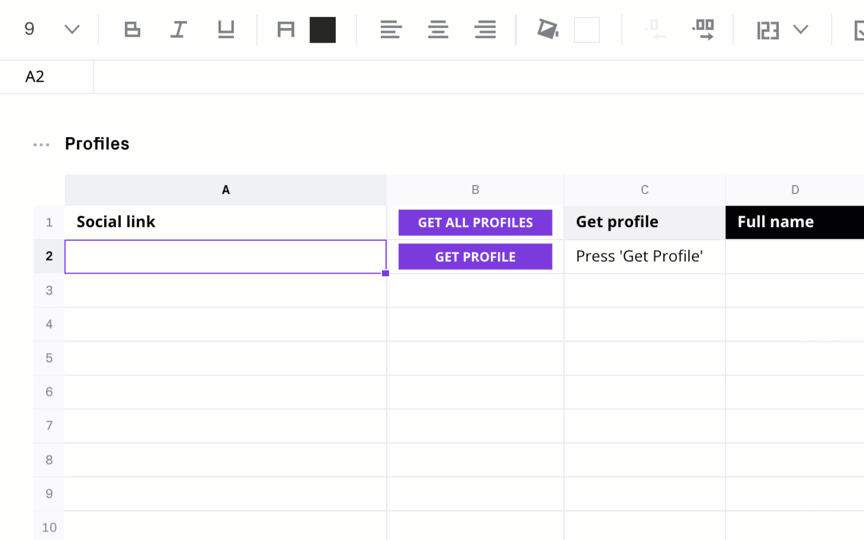864x540 pixels.
Task: Center align the cell text
Action: point(438,29)
